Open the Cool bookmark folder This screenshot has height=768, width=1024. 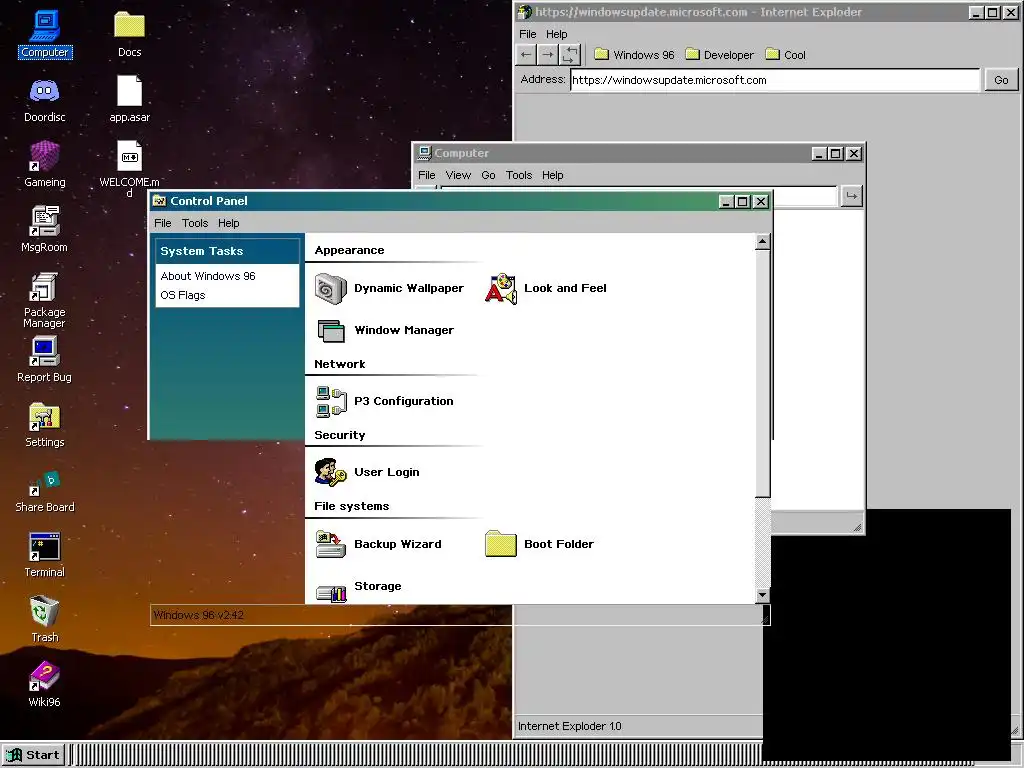pyautogui.click(x=786, y=55)
